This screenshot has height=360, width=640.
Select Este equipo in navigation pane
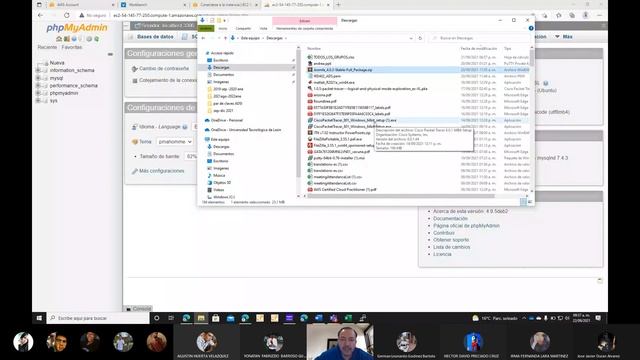(x=220, y=140)
